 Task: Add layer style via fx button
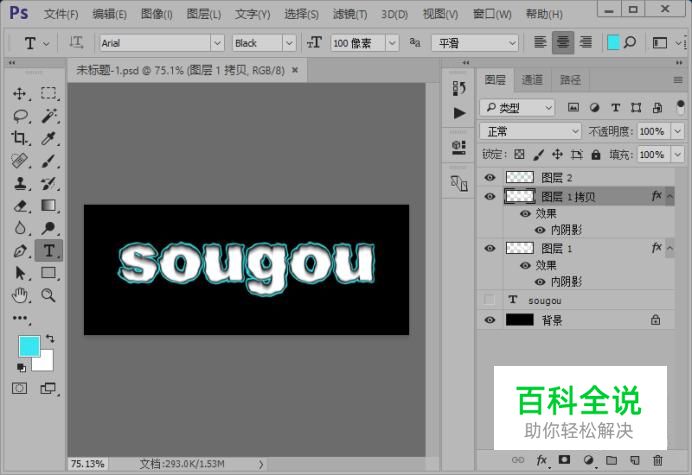542,460
